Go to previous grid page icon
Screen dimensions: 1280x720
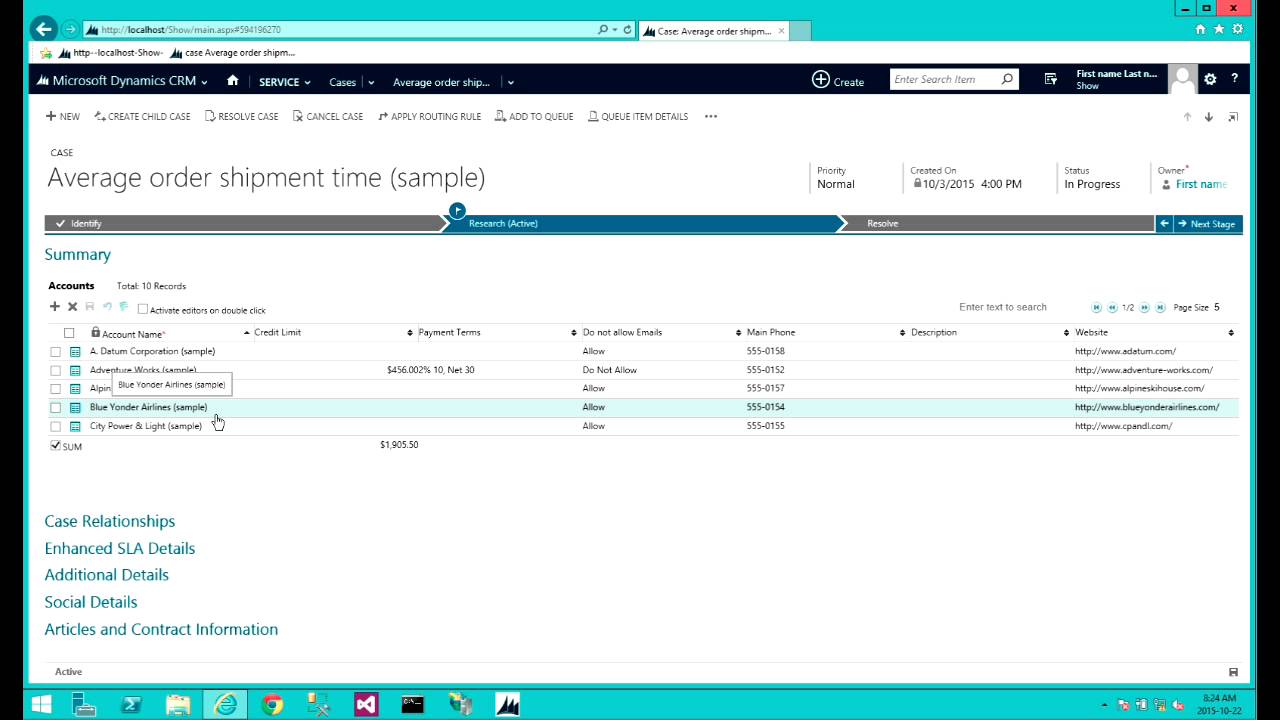[1112, 308]
